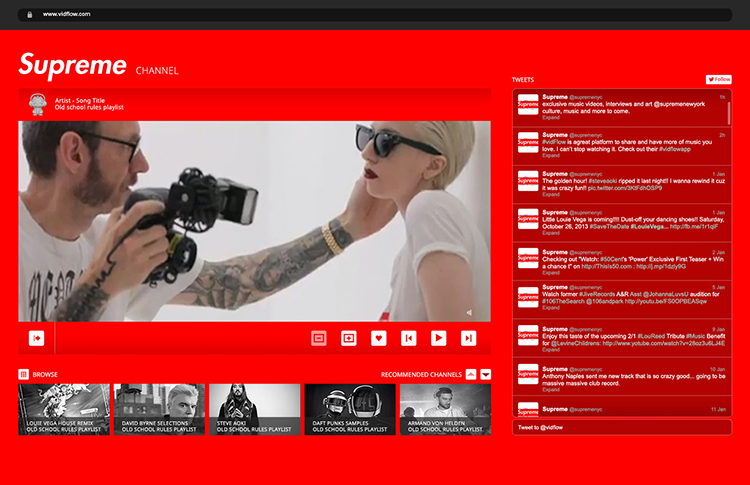Open the http://fb.me/1r1qiF link

694,226
